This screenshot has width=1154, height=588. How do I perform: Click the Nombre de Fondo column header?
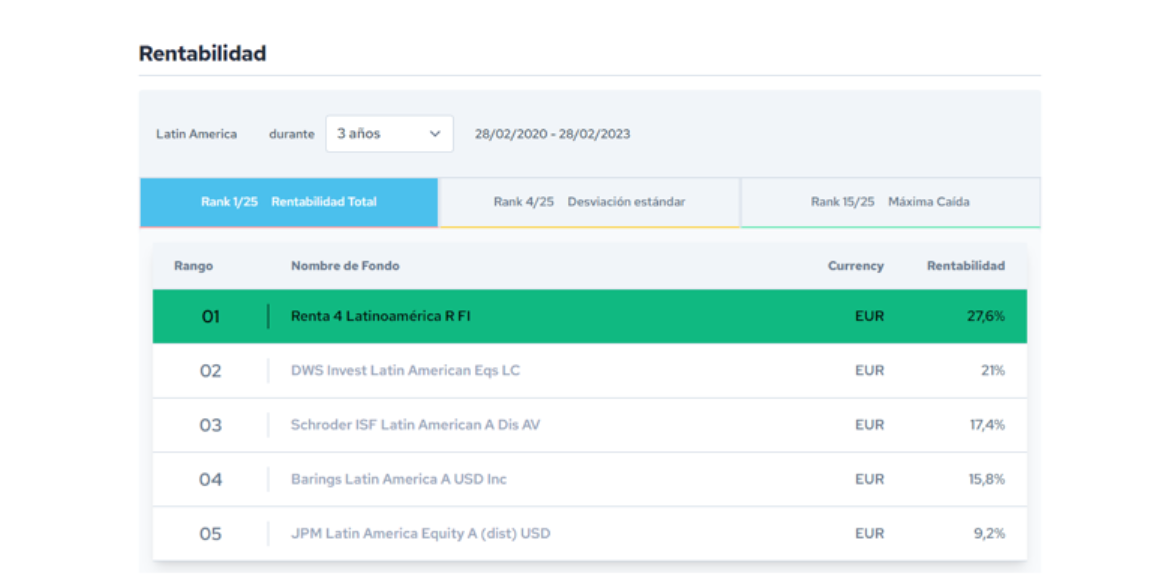[345, 266]
